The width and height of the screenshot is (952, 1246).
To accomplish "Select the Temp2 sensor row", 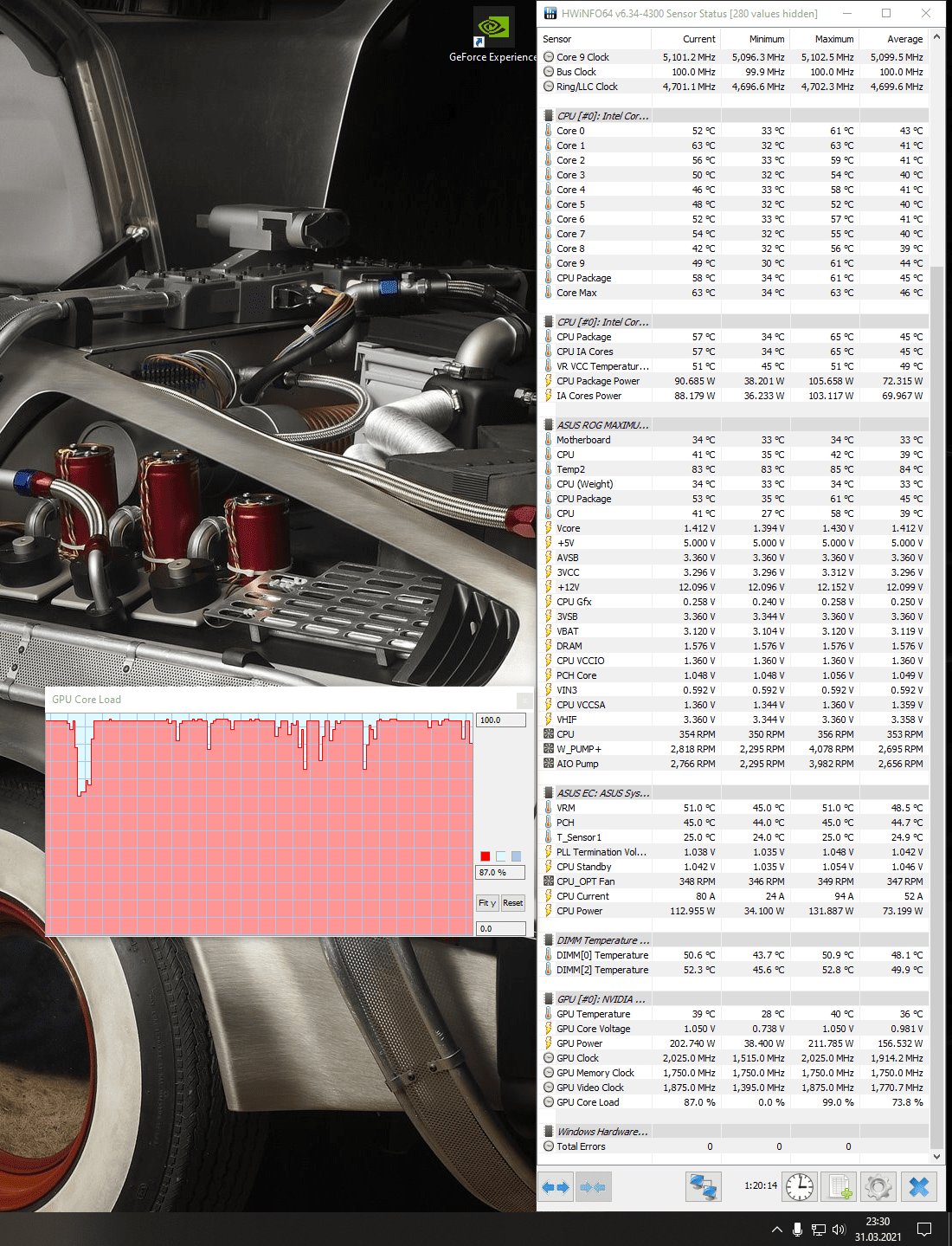I will click(x=733, y=469).
